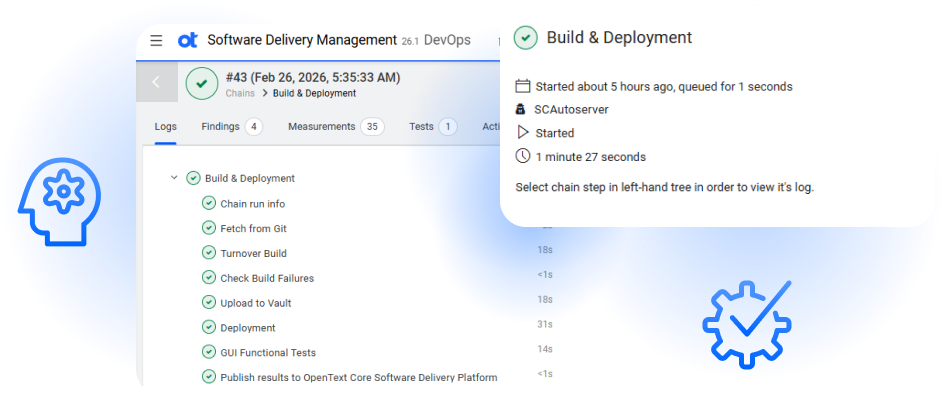Switch to the Measurements tab
The width and height of the screenshot is (944, 404).
[x=321, y=126]
